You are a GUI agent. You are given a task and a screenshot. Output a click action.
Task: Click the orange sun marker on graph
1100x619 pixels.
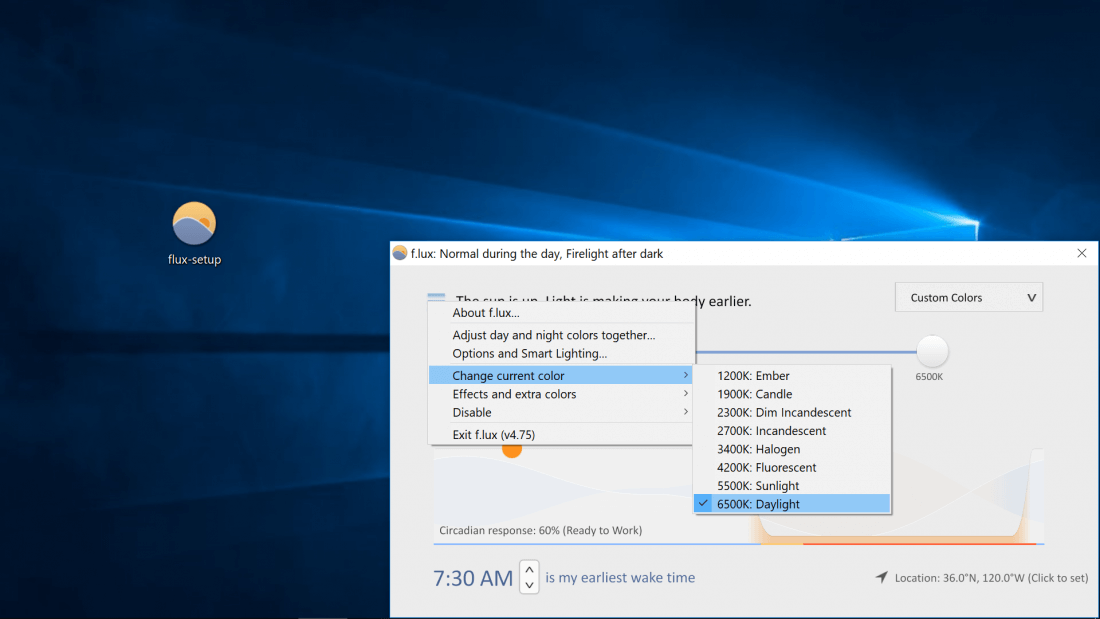click(x=512, y=450)
